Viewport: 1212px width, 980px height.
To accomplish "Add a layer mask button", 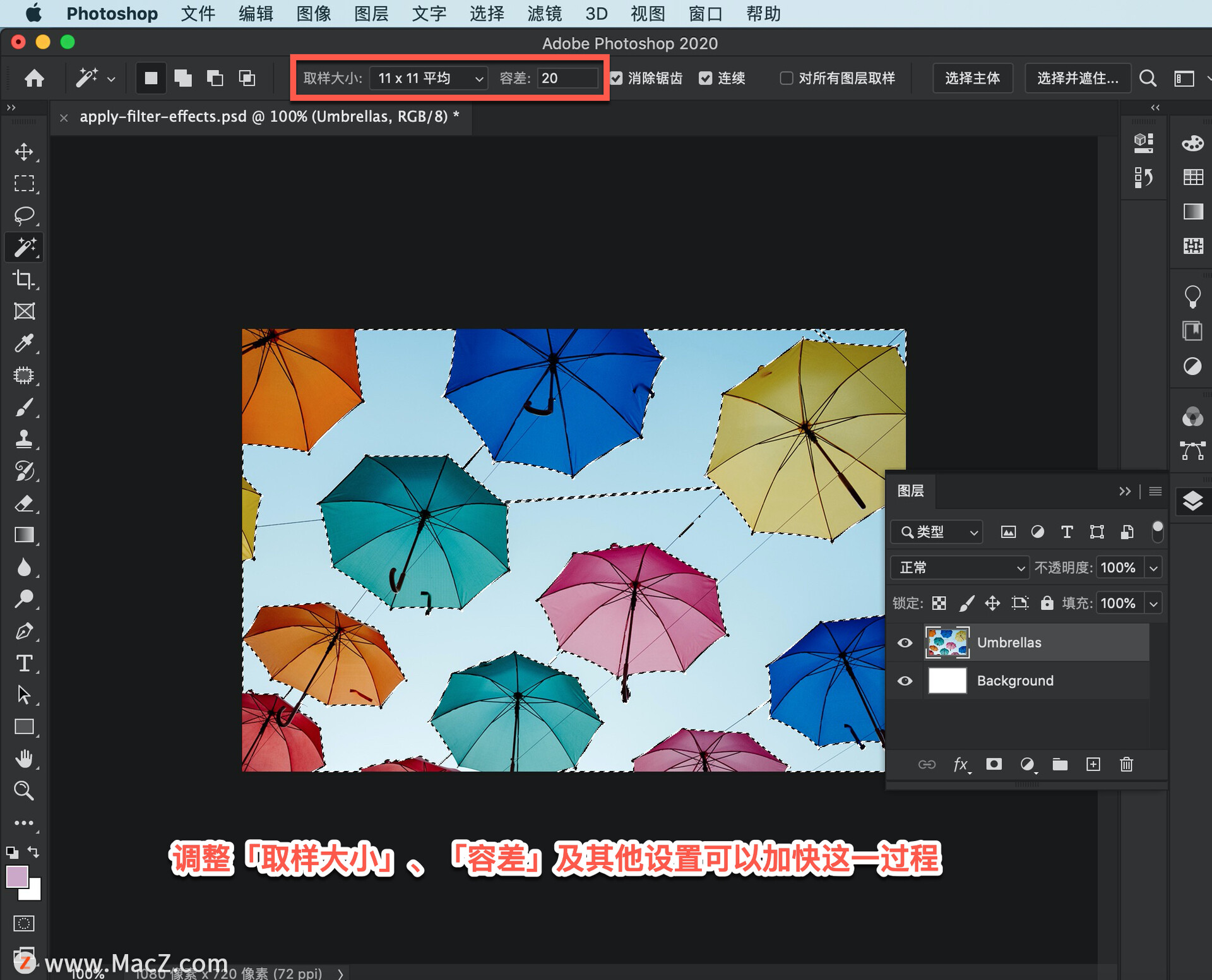I will (x=994, y=765).
